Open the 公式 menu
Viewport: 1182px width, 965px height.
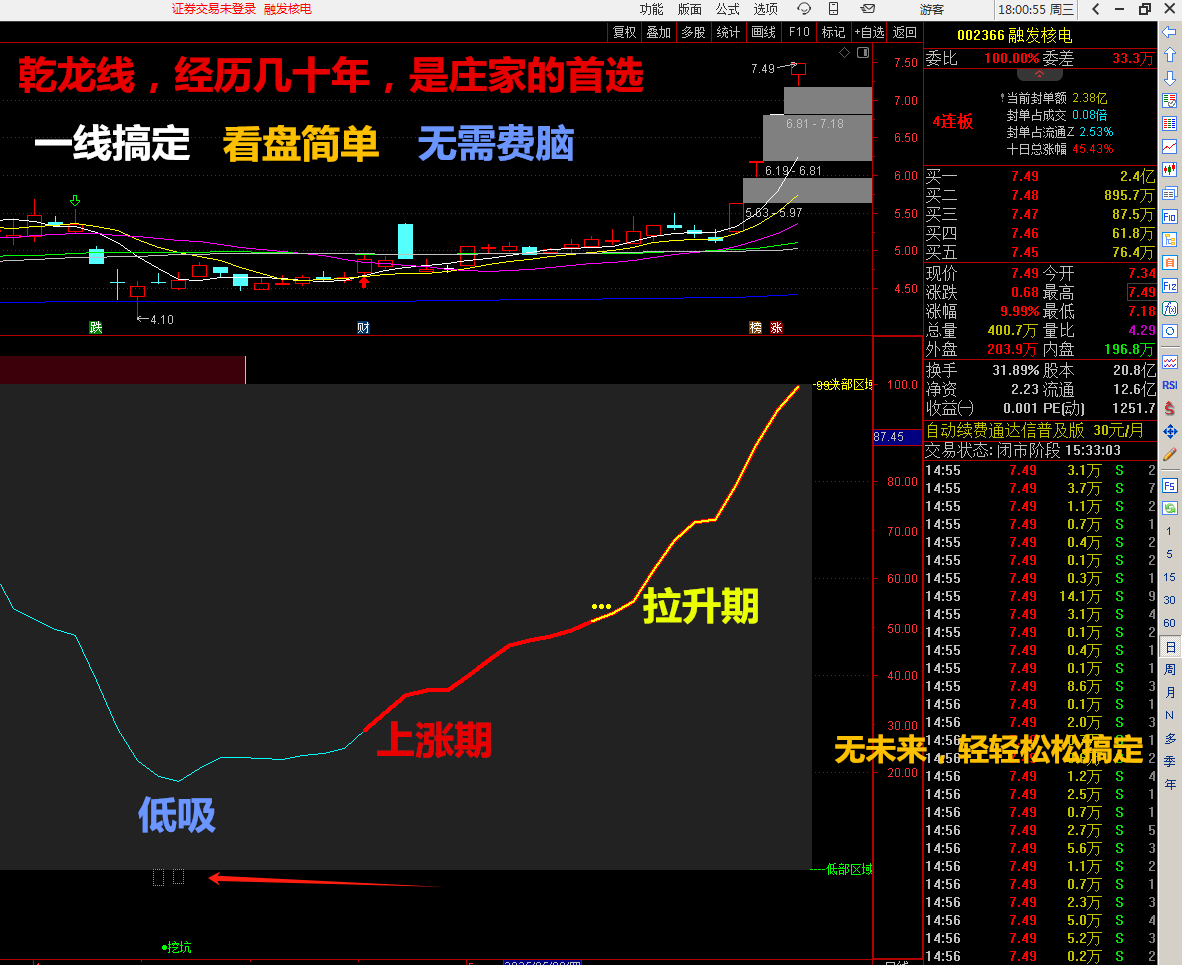[727, 9]
